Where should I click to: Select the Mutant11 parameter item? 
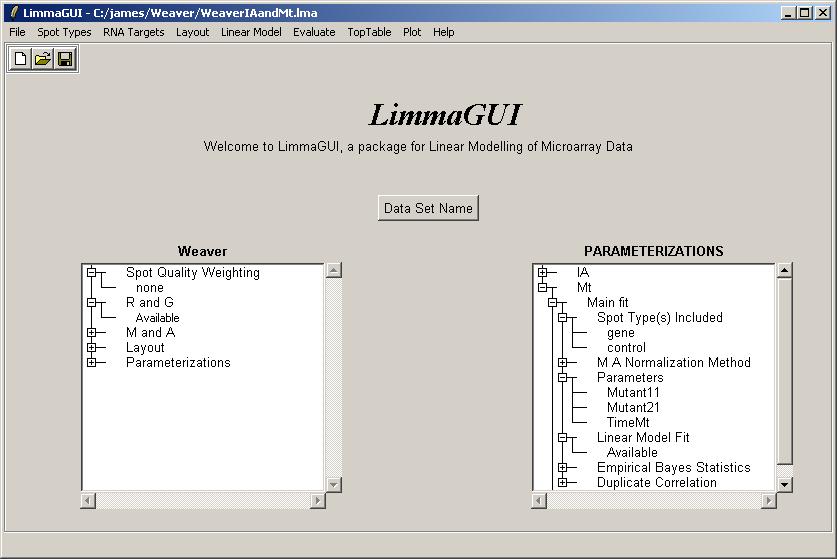(x=633, y=392)
